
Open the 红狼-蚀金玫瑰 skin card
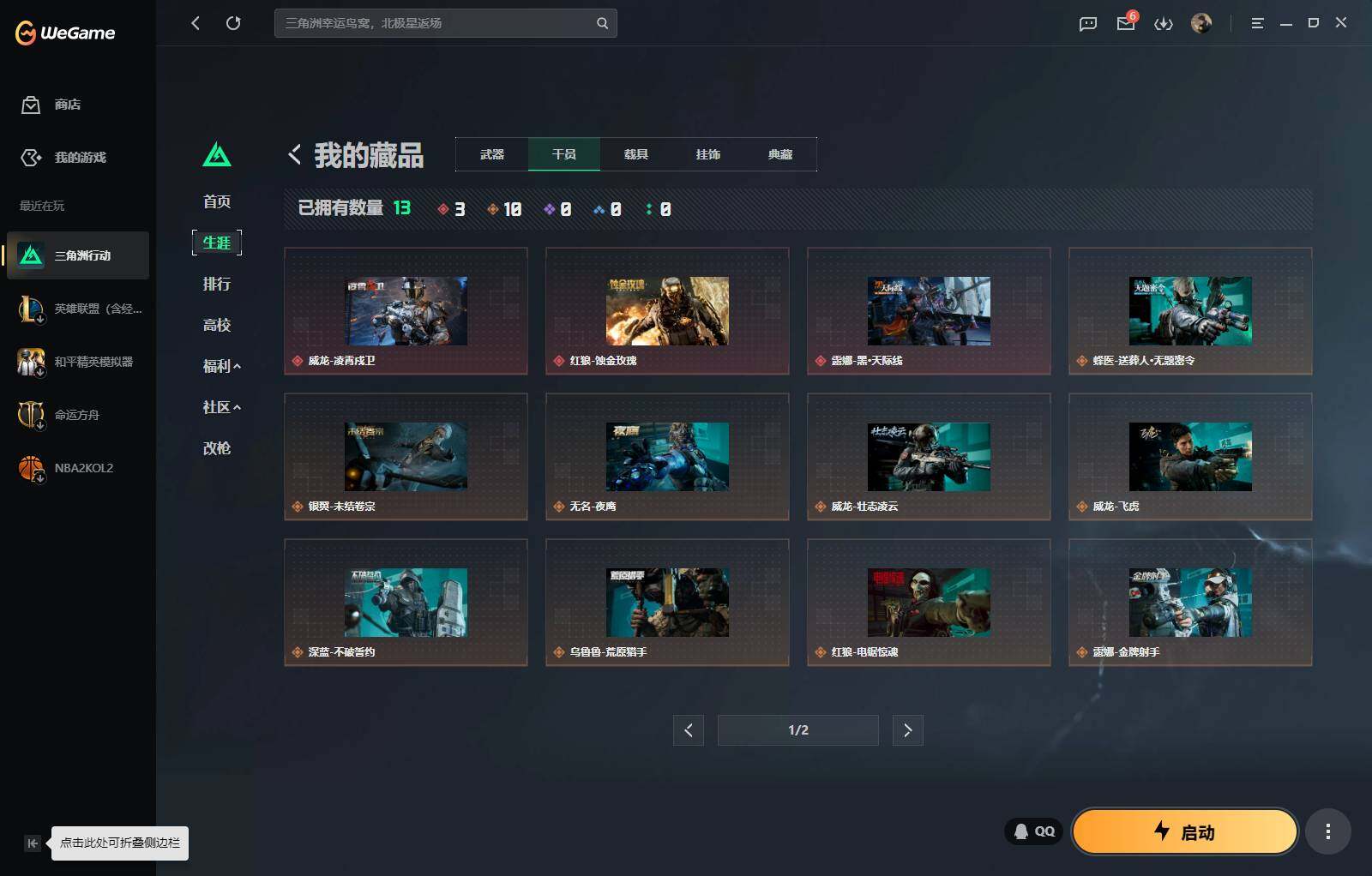[x=667, y=311]
